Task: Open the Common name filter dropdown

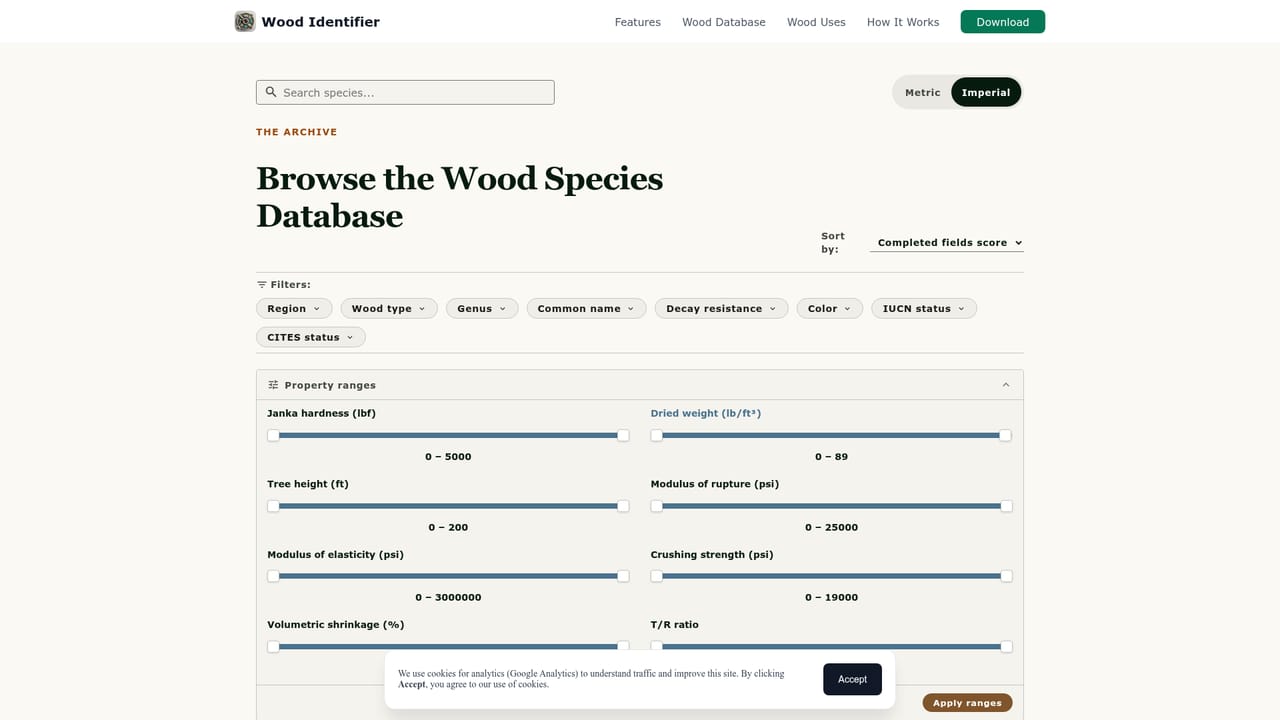Action: click(586, 308)
